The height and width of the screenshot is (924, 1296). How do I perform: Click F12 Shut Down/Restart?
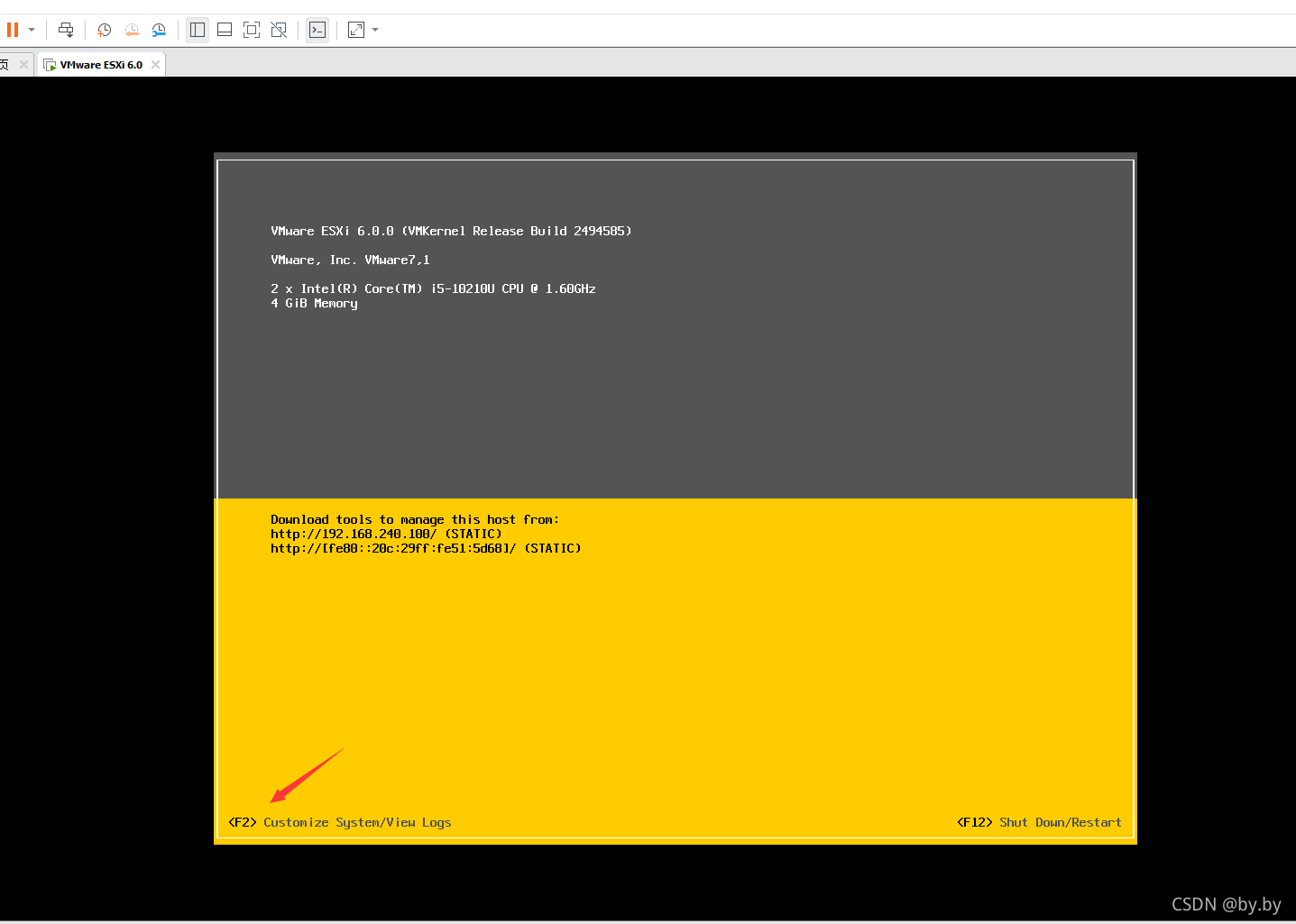click(x=1039, y=822)
